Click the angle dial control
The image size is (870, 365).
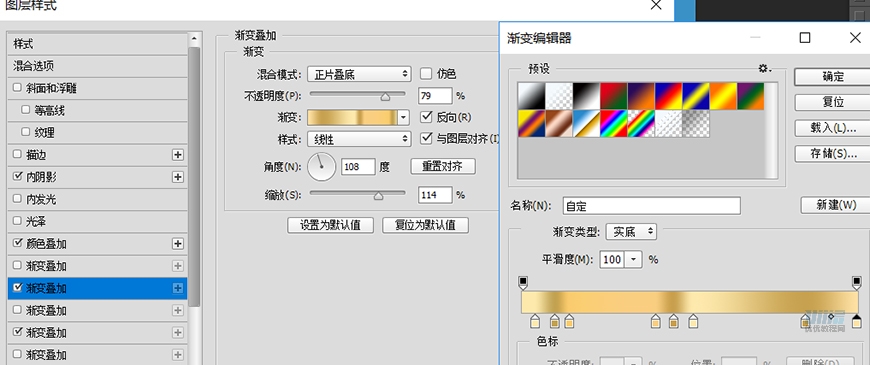pyautogui.click(x=321, y=166)
